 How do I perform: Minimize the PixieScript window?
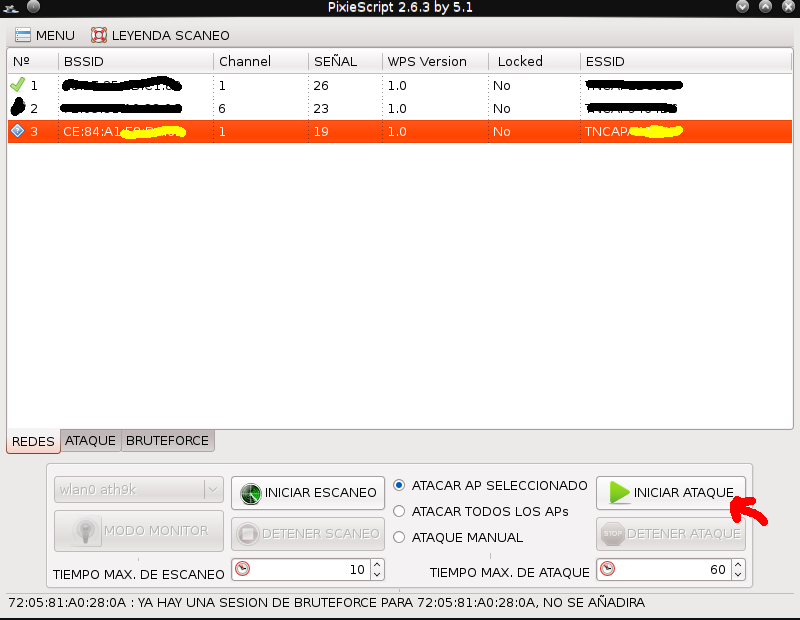[742, 6]
